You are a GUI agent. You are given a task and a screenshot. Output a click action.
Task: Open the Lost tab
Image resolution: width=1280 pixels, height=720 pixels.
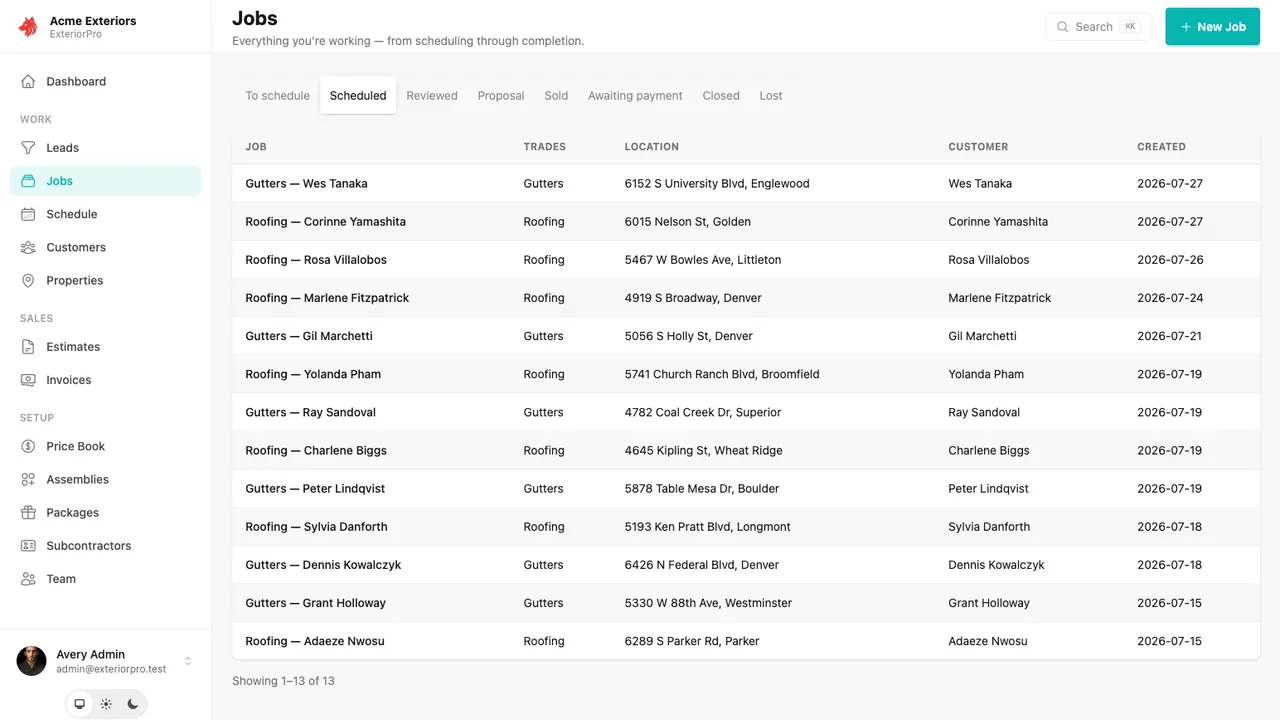771,96
